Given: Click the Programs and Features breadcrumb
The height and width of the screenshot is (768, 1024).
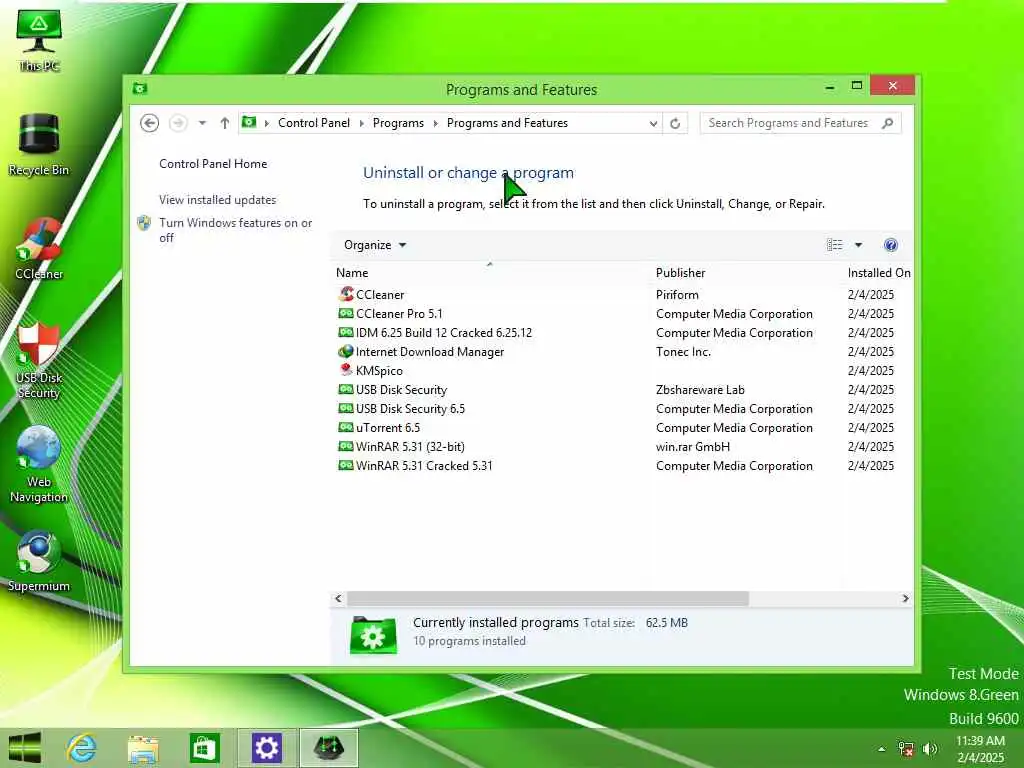Looking at the screenshot, I should (x=507, y=123).
